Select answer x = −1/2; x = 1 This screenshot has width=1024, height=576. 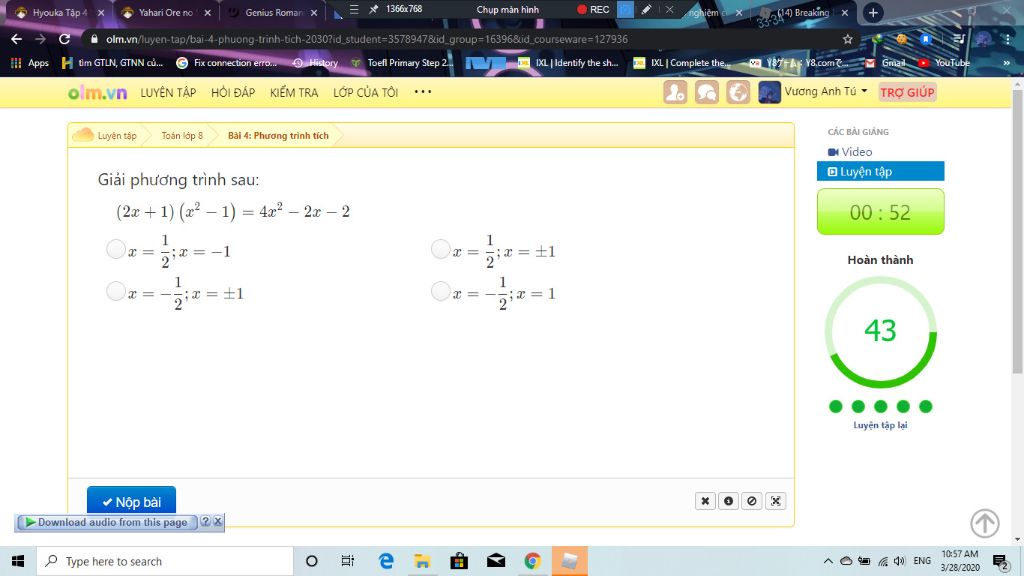441,291
